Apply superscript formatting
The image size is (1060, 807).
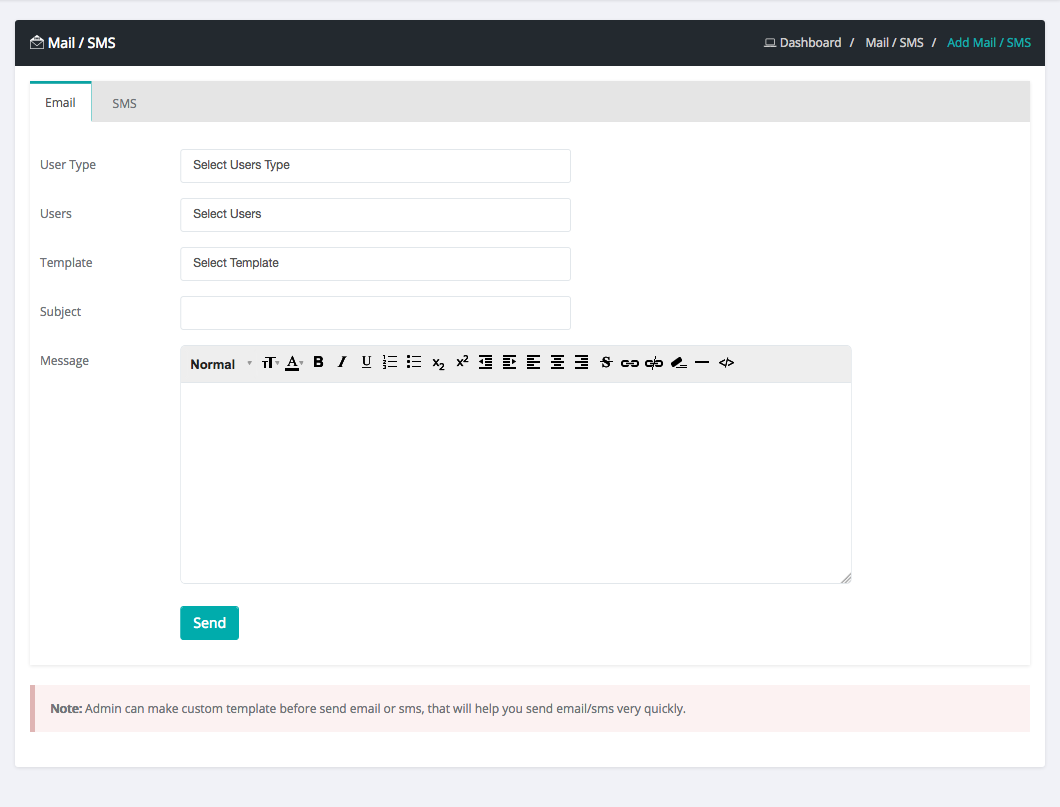click(x=462, y=362)
